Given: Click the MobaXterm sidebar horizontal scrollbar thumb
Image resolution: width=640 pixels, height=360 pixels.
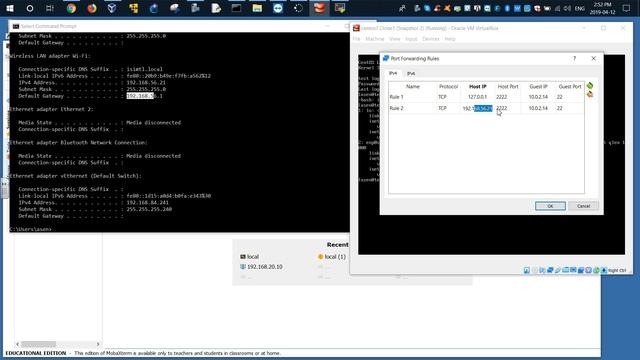Looking at the screenshot, I should pos(38,344).
